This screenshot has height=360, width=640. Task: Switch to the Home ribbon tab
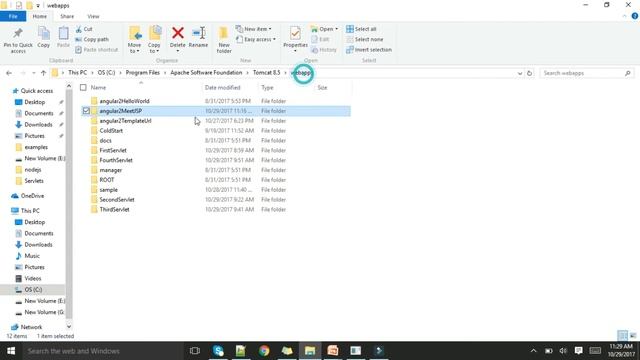(40, 16)
